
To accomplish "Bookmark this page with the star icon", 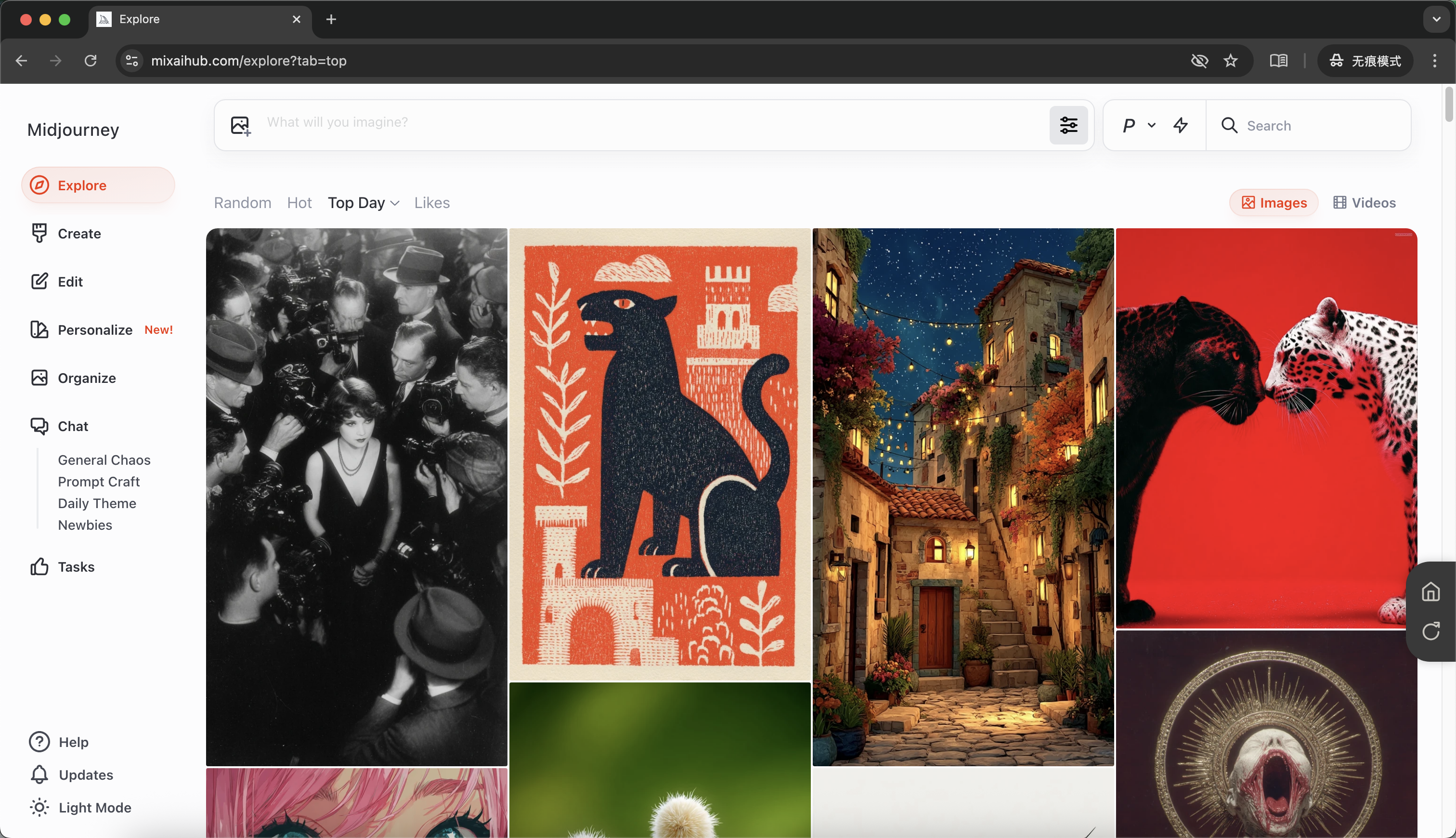I will click(1230, 60).
